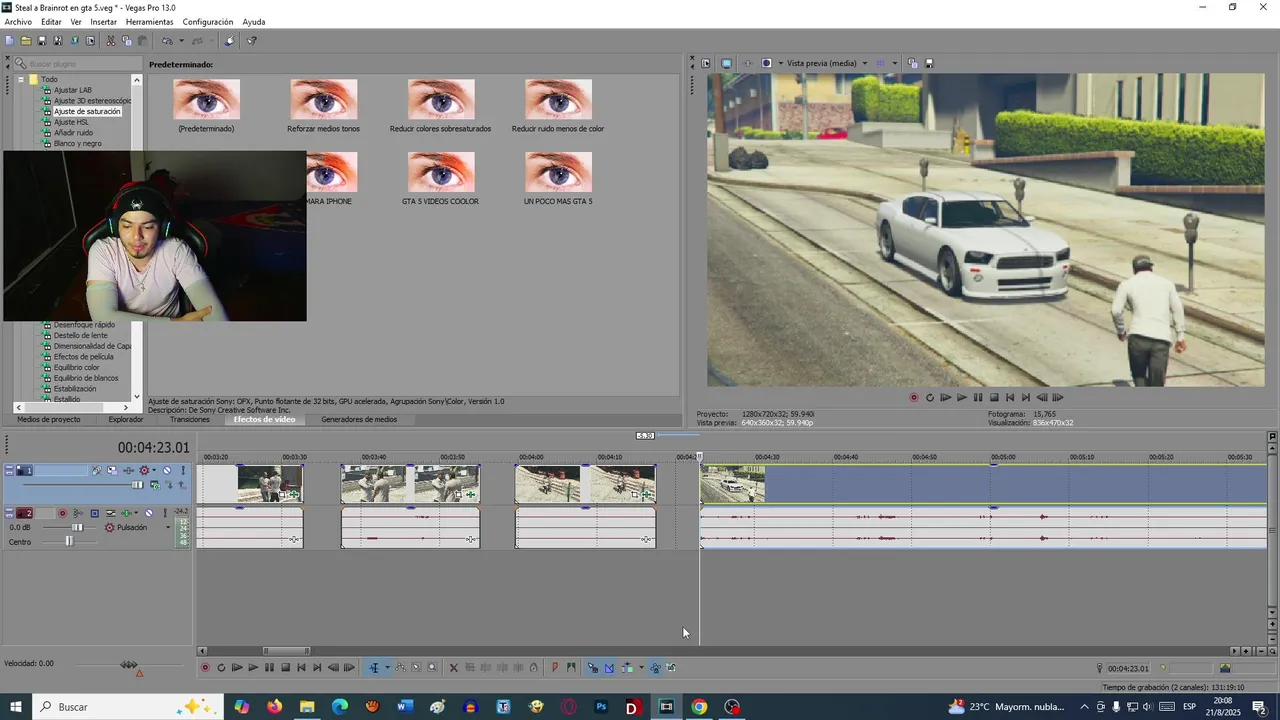Mute video track 1
This screenshot has height=720, width=1280.
pyautogui.click(x=167, y=470)
